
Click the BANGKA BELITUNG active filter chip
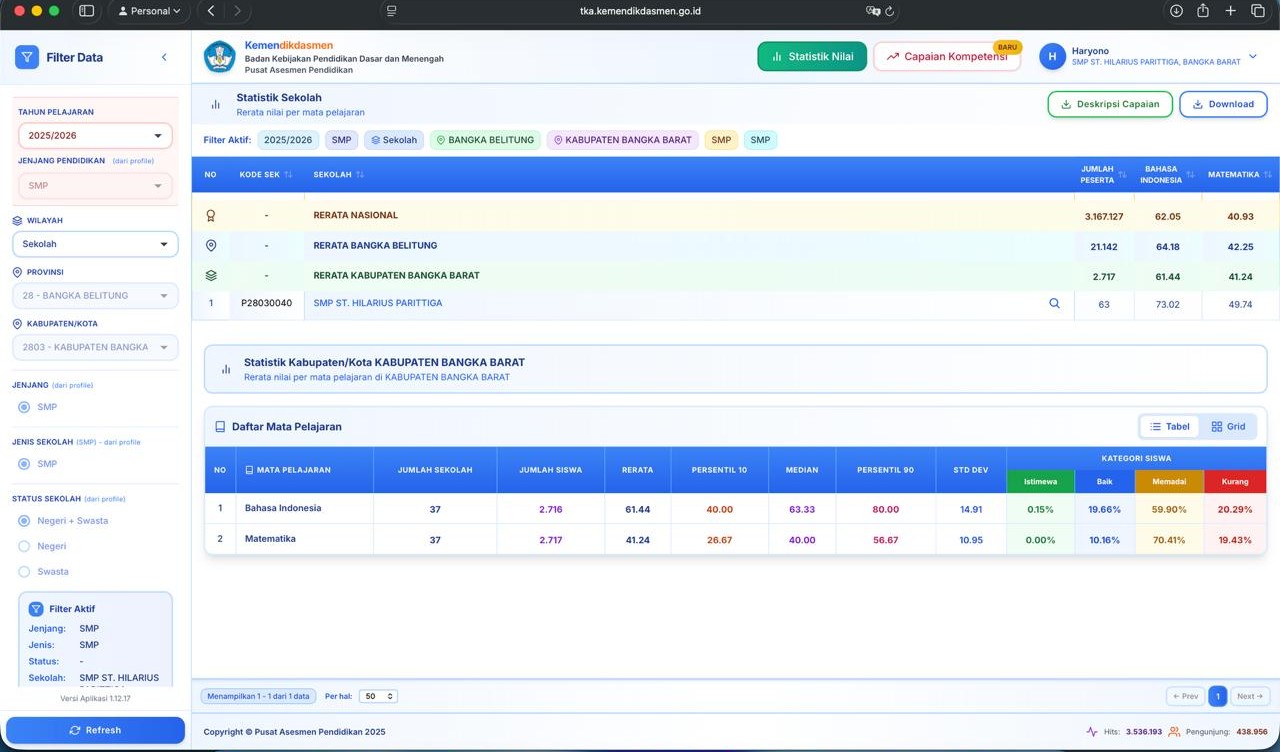pos(485,140)
